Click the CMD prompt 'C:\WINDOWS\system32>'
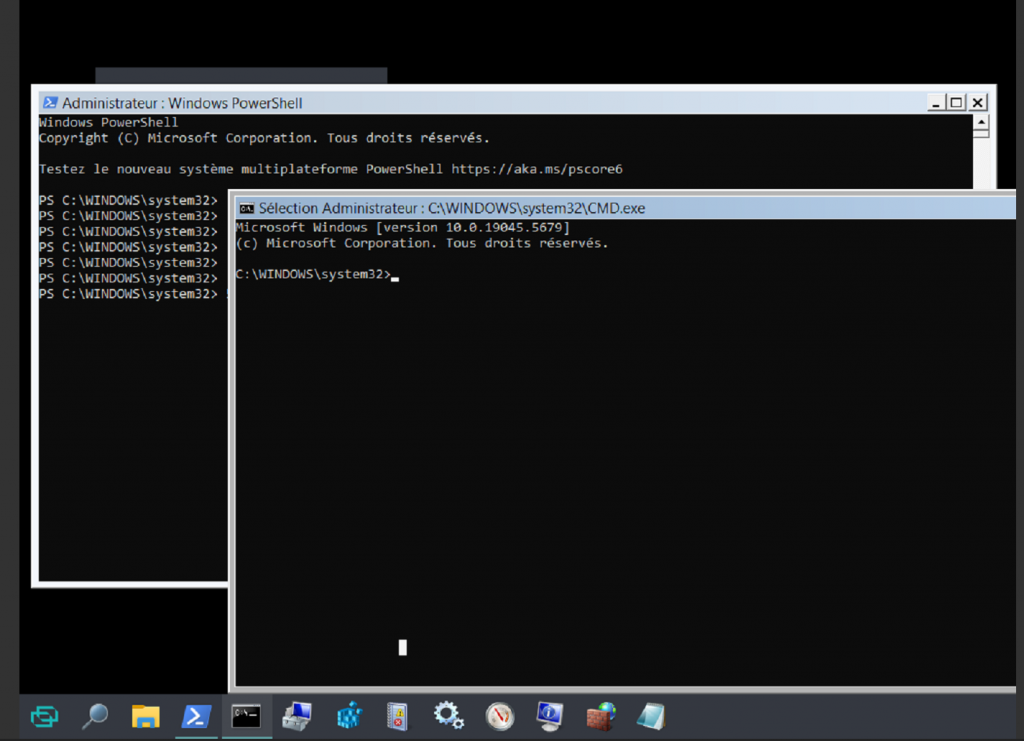1024x741 pixels. click(x=313, y=274)
